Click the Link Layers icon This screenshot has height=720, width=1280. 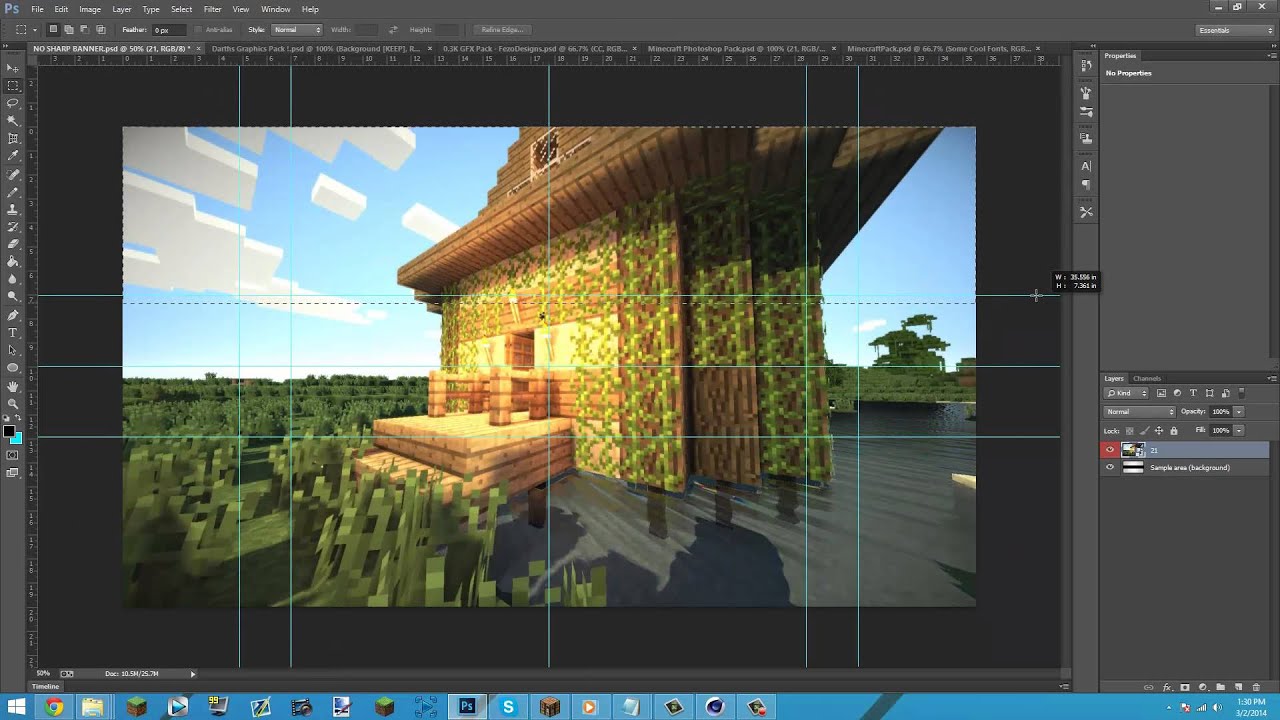pyautogui.click(x=1149, y=688)
